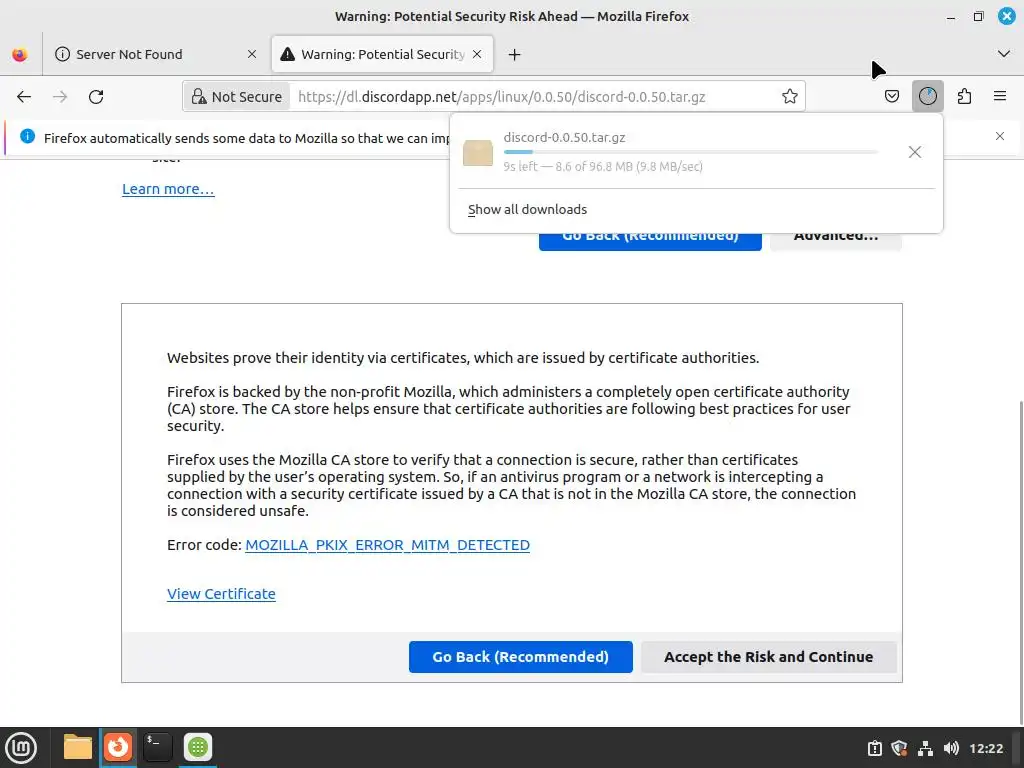
Task: Close the Warning: Potential Security tab
Action: pyautogui.click(x=477, y=54)
